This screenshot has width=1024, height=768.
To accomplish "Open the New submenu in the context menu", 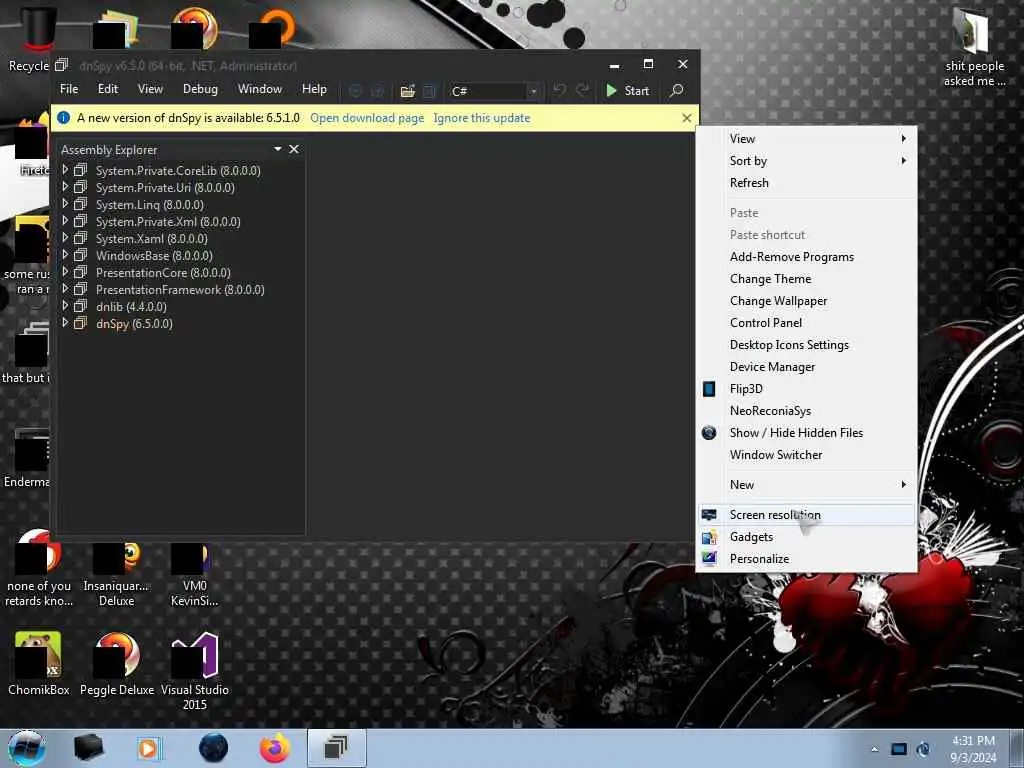I will coord(807,485).
